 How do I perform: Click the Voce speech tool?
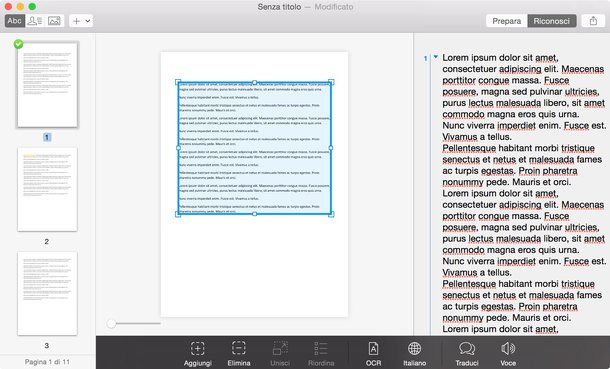(x=508, y=354)
